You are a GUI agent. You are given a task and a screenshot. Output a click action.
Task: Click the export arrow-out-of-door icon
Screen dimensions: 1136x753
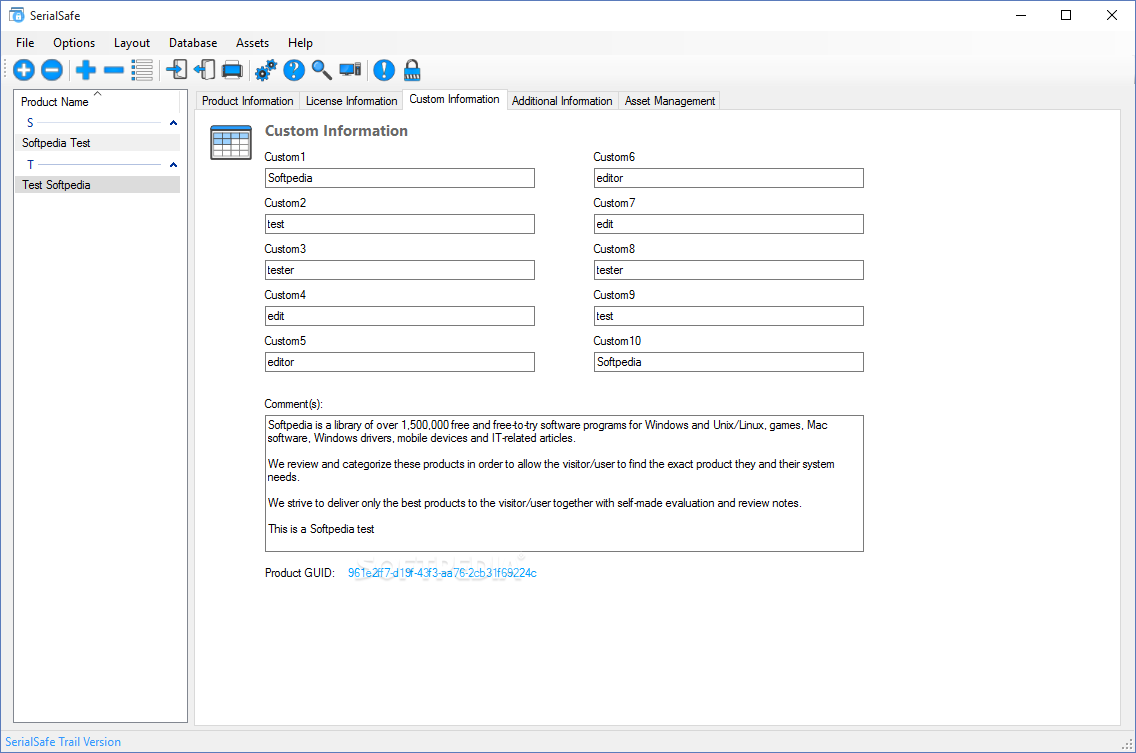pos(204,70)
